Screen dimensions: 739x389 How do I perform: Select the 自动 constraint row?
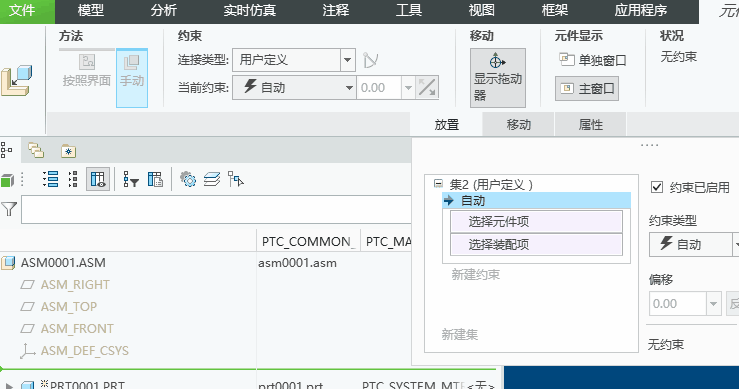(536, 200)
